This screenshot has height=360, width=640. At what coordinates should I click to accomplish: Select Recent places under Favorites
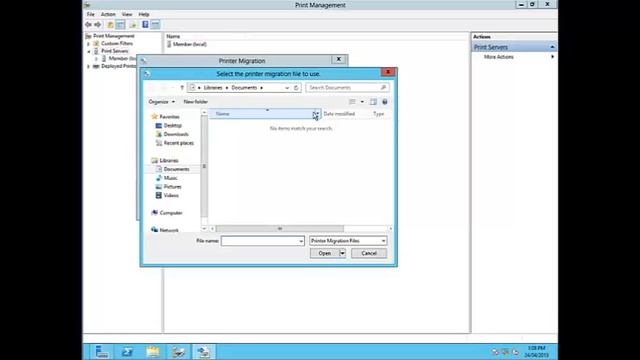178,143
